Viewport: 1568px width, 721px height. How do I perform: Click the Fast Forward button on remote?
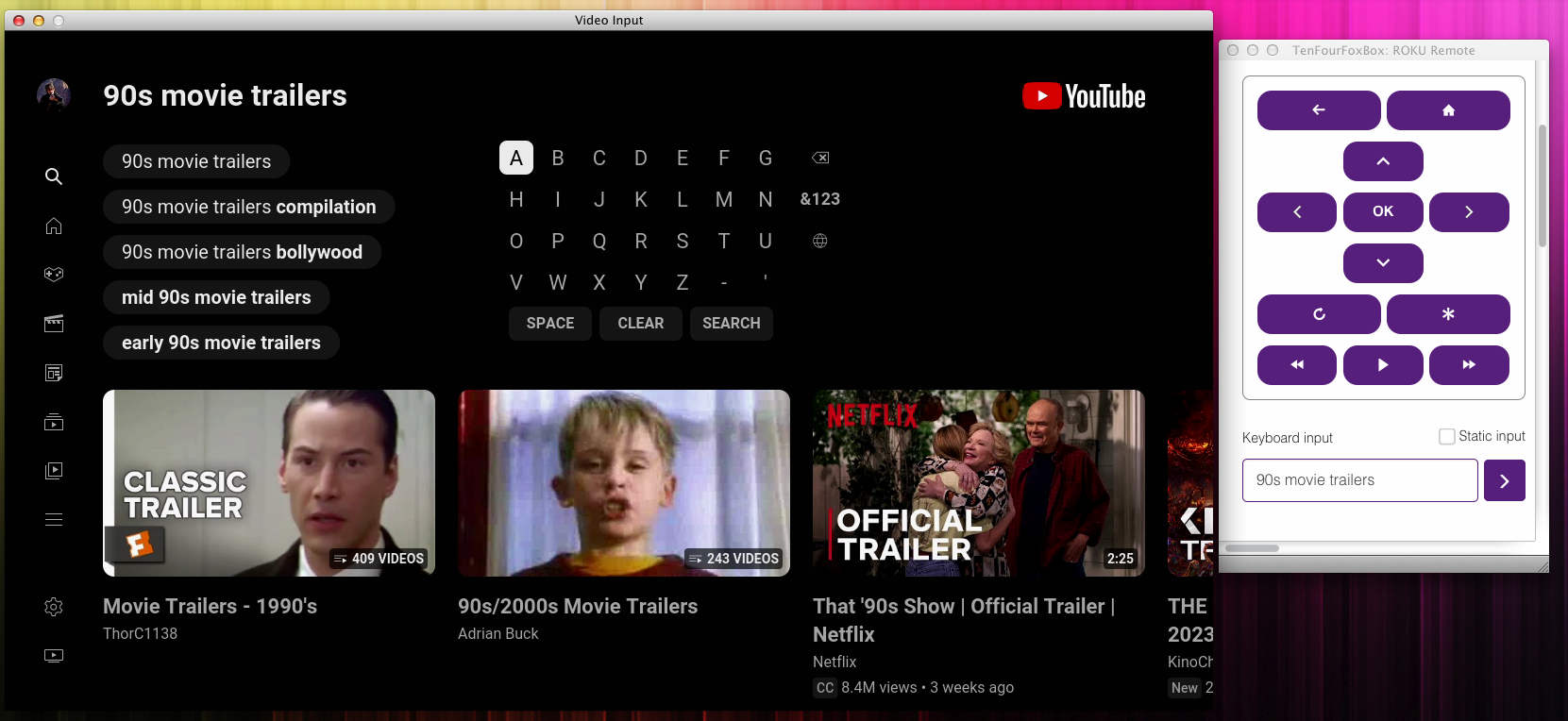[1469, 365]
